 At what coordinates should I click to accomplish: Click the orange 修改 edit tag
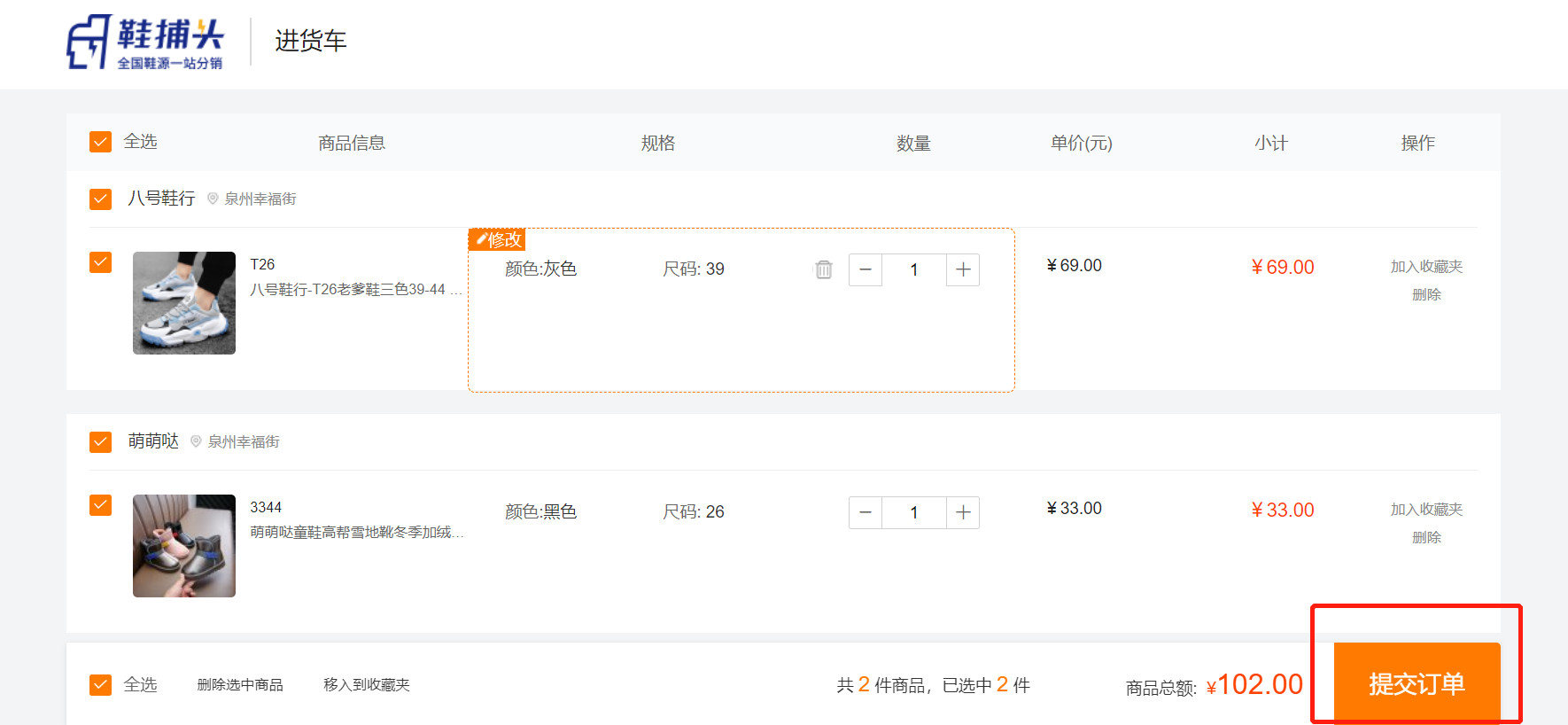(x=497, y=239)
